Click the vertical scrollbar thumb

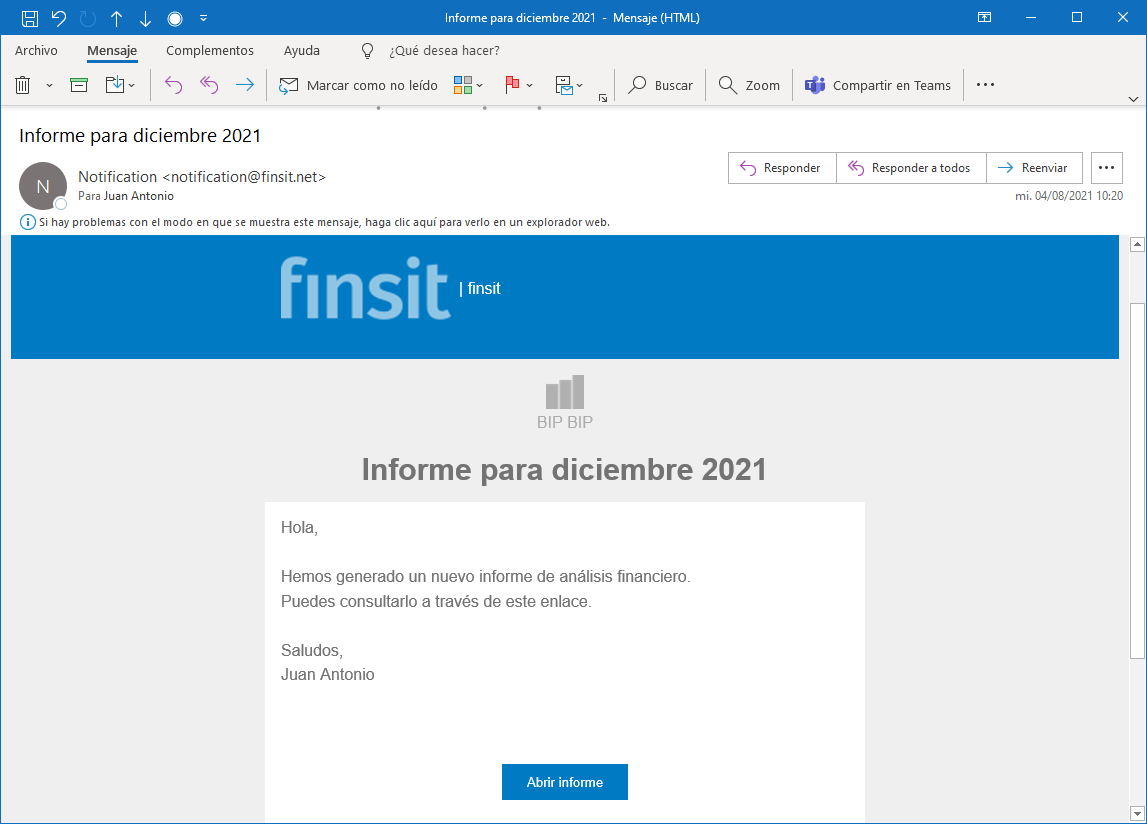click(1137, 480)
